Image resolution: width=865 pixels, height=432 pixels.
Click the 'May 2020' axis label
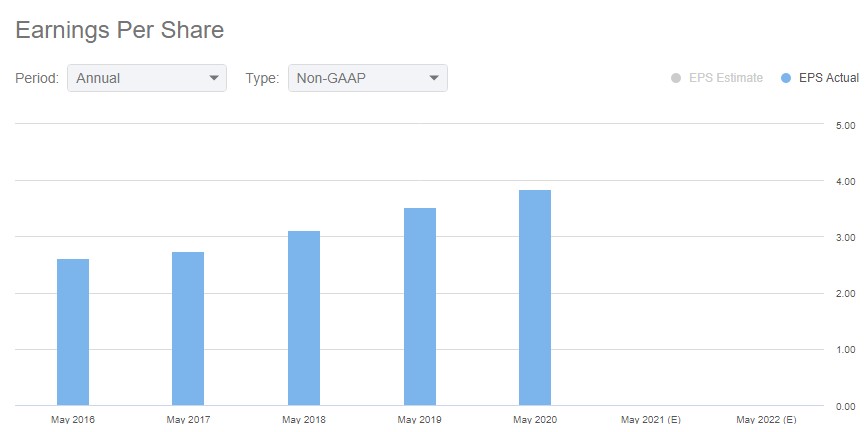[535, 420]
